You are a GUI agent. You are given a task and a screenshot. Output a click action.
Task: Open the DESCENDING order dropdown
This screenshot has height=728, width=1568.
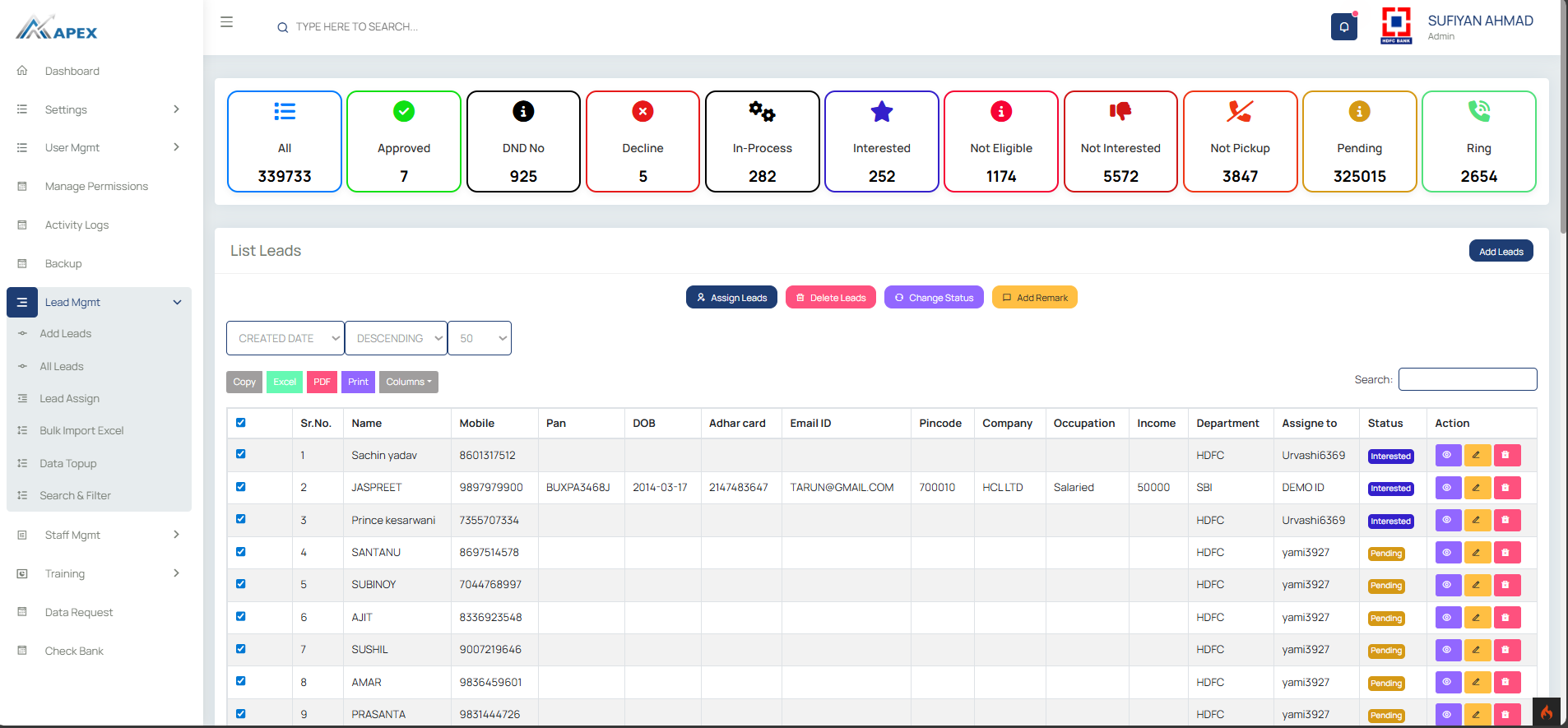pos(396,338)
